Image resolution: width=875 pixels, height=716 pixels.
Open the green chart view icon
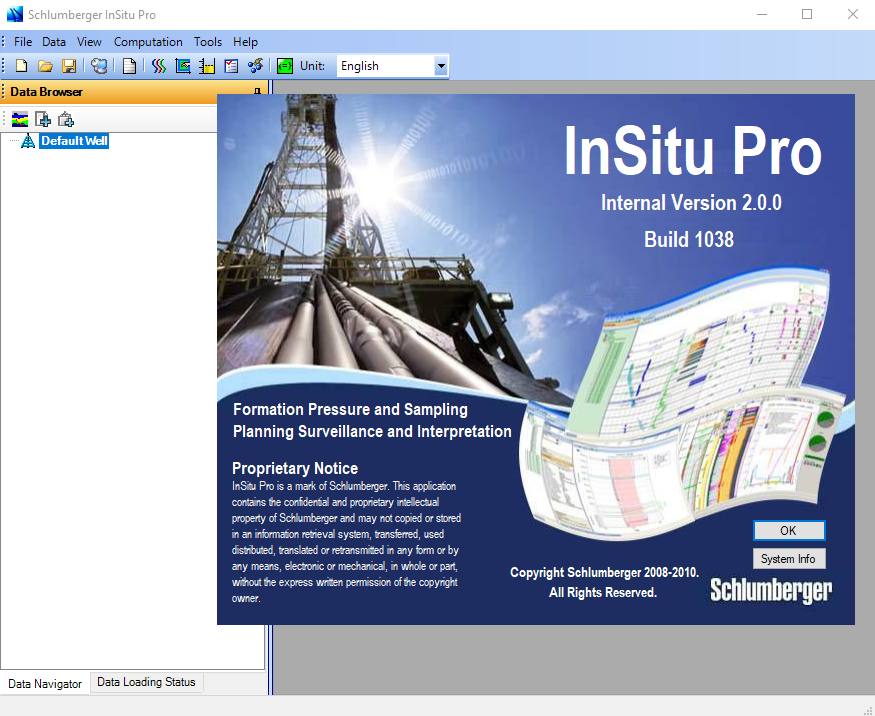point(183,65)
